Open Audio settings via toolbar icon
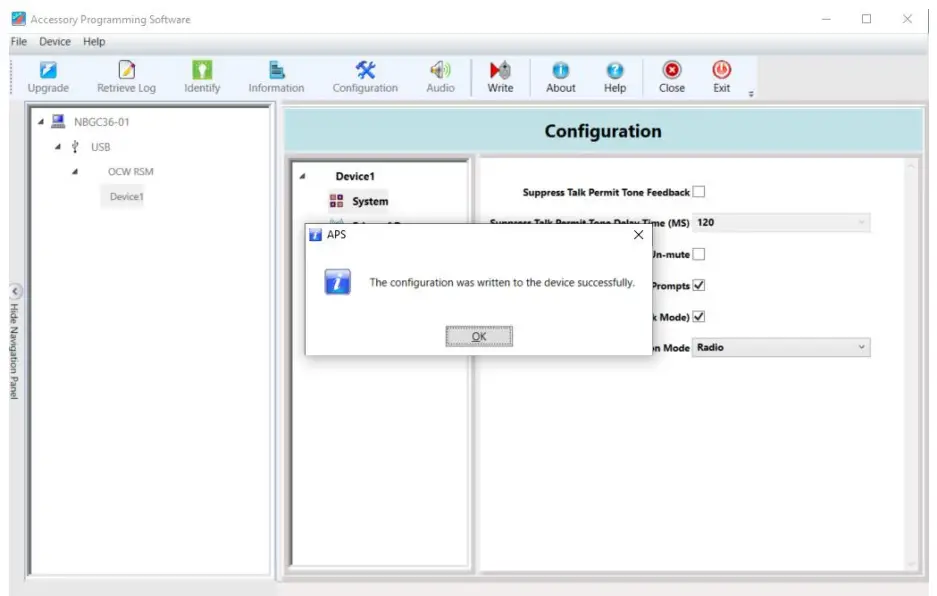The image size is (937, 596). point(440,76)
